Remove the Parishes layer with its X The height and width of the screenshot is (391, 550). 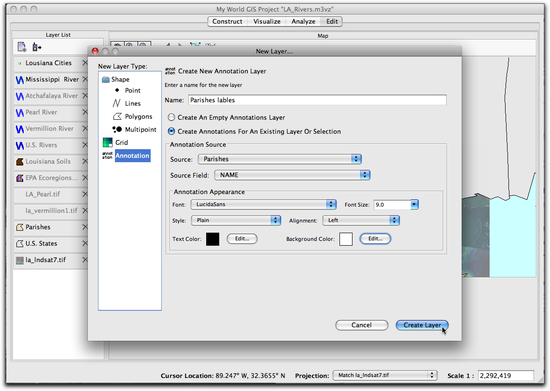pos(85,227)
